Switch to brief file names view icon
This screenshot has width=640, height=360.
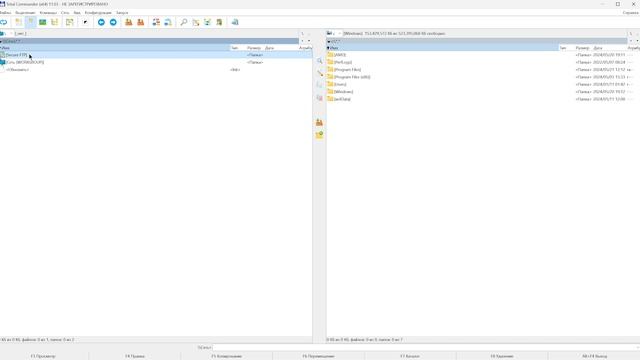click(18, 22)
